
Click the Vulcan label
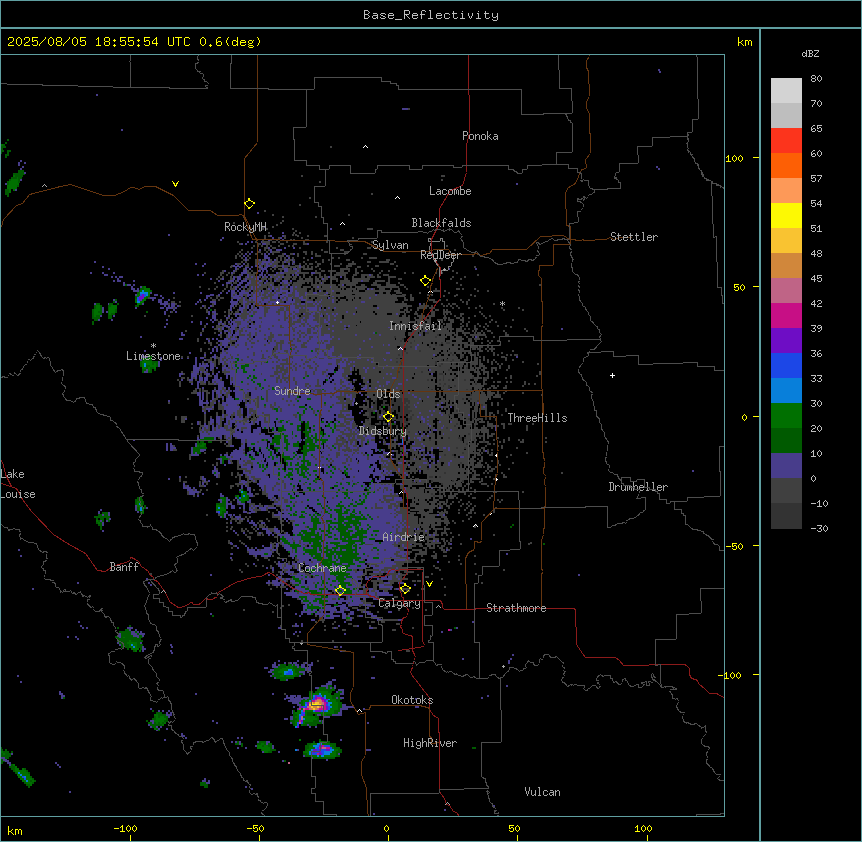[542, 792]
